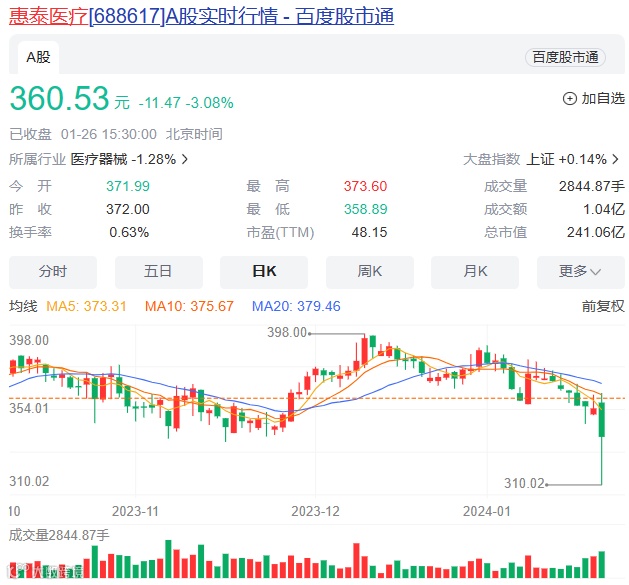The height and width of the screenshot is (585, 629).
Task: Switch to the 周K chart tab
Action: pos(369,272)
